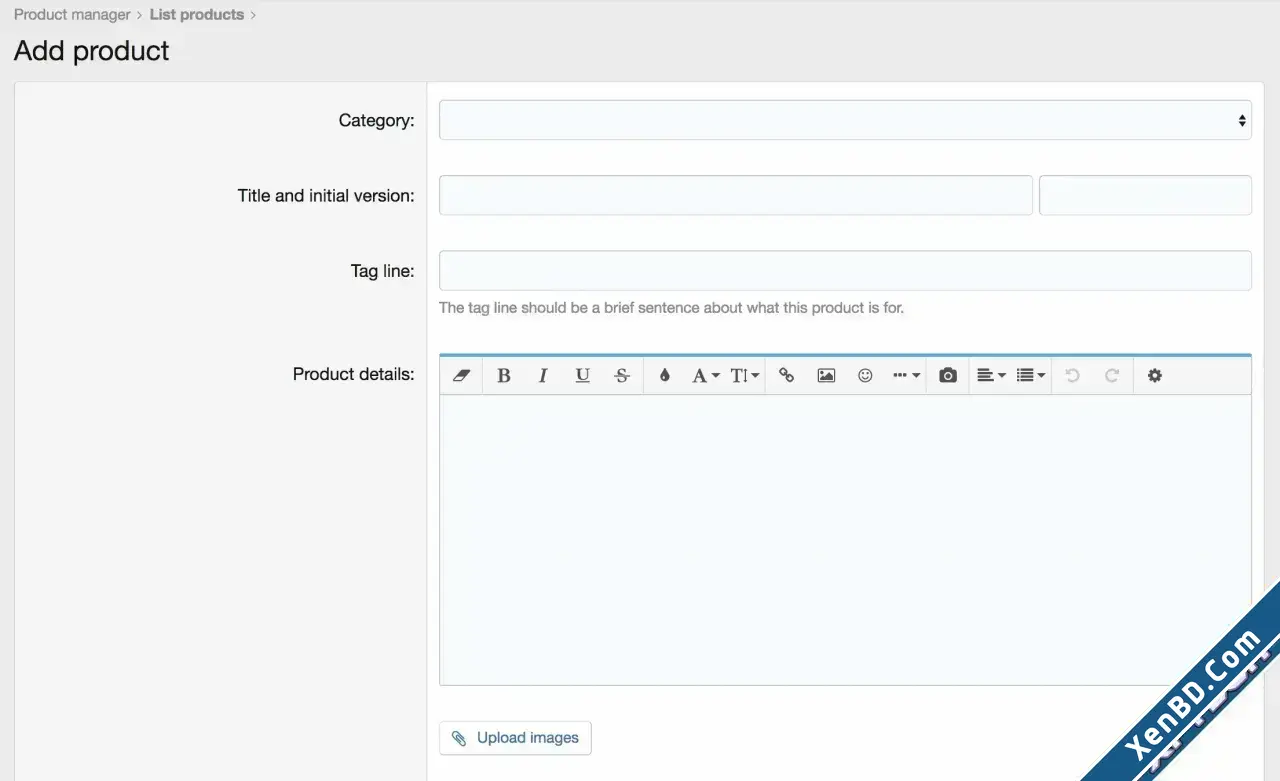Toggle Bold formatting in editor
Image resolution: width=1280 pixels, height=781 pixels.
(504, 376)
